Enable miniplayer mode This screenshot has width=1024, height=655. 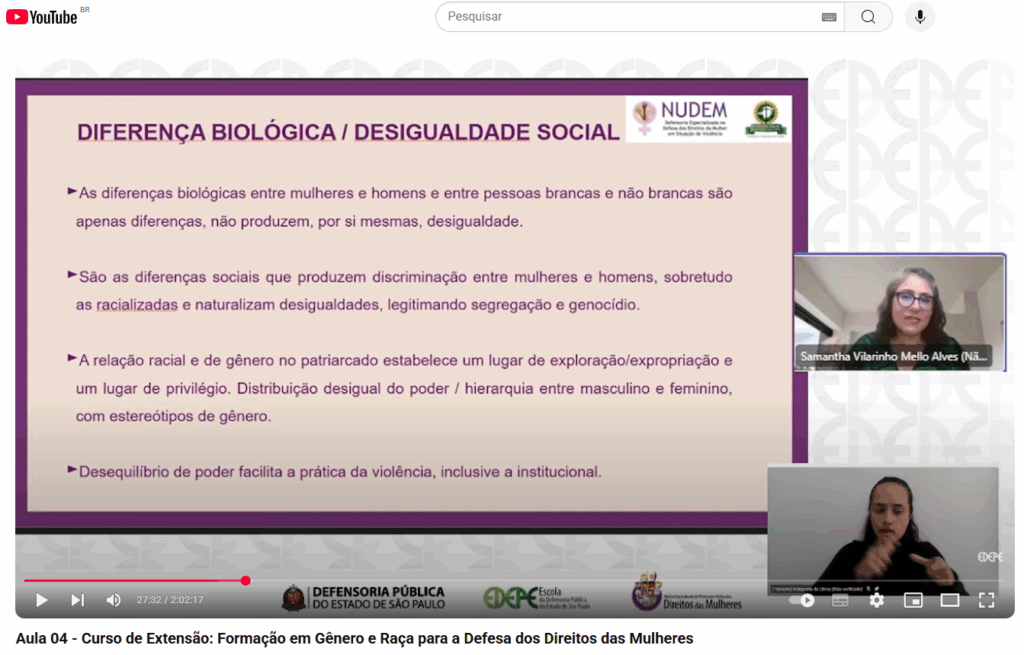913,600
